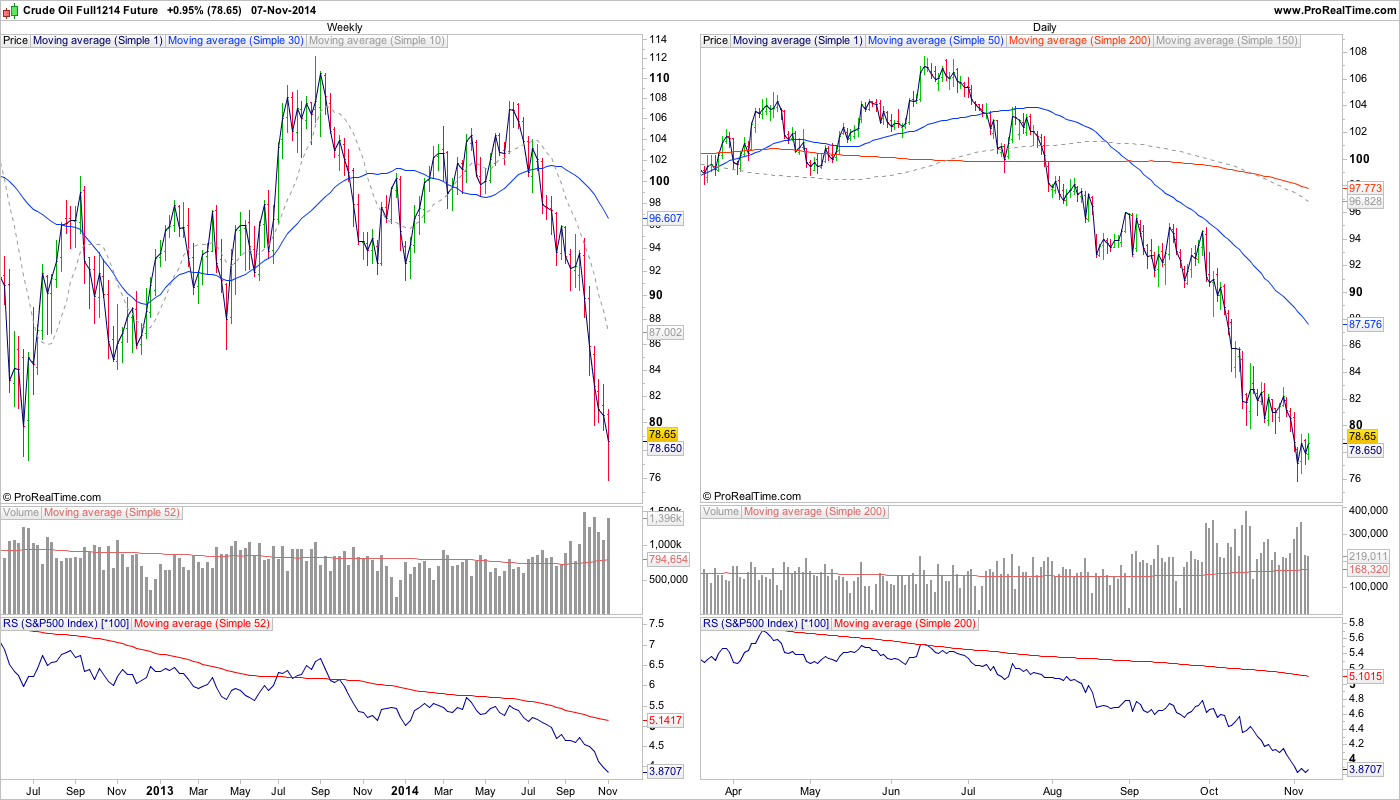Screen dimensions: 1400x800
Task: Click the 1,396k weekly volume value
Action: pyautogui.click(x=665, y=518)
